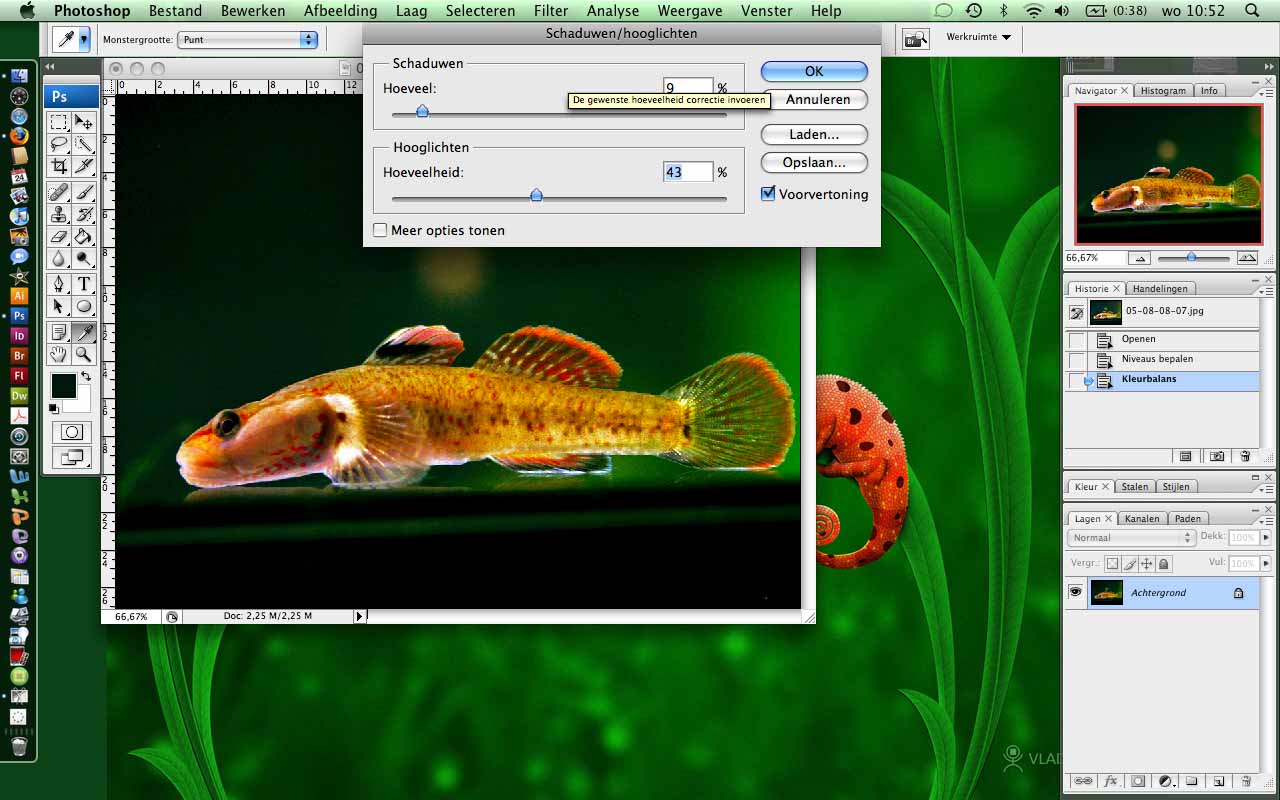Create new snapshot in History panel

(x=1217, y=456)
